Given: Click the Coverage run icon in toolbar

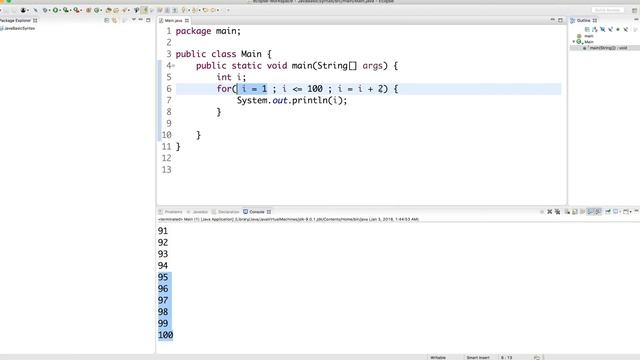Looking at the screenshot, I should 66,10.
